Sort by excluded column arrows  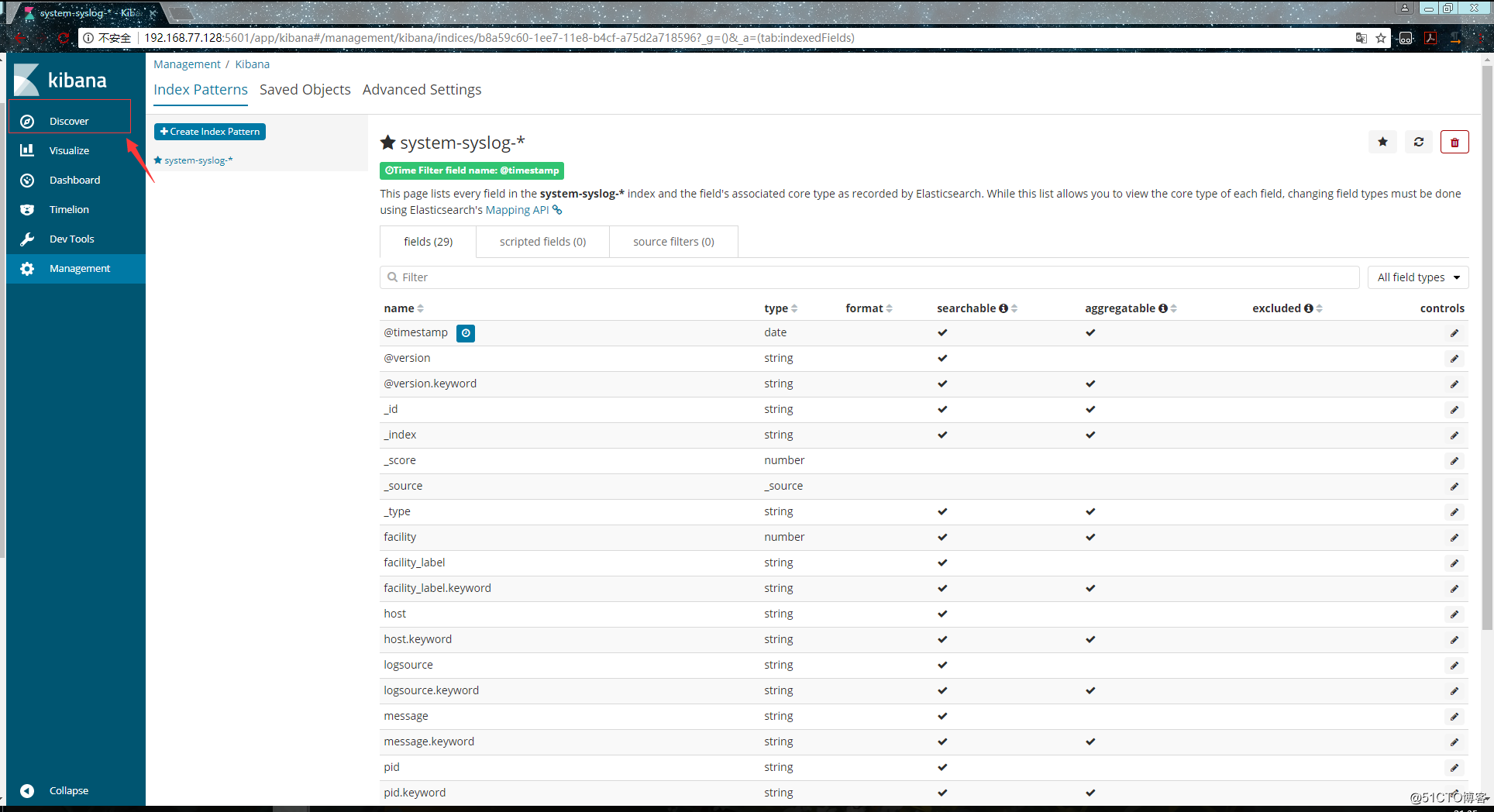click(x=1320, y=308)
